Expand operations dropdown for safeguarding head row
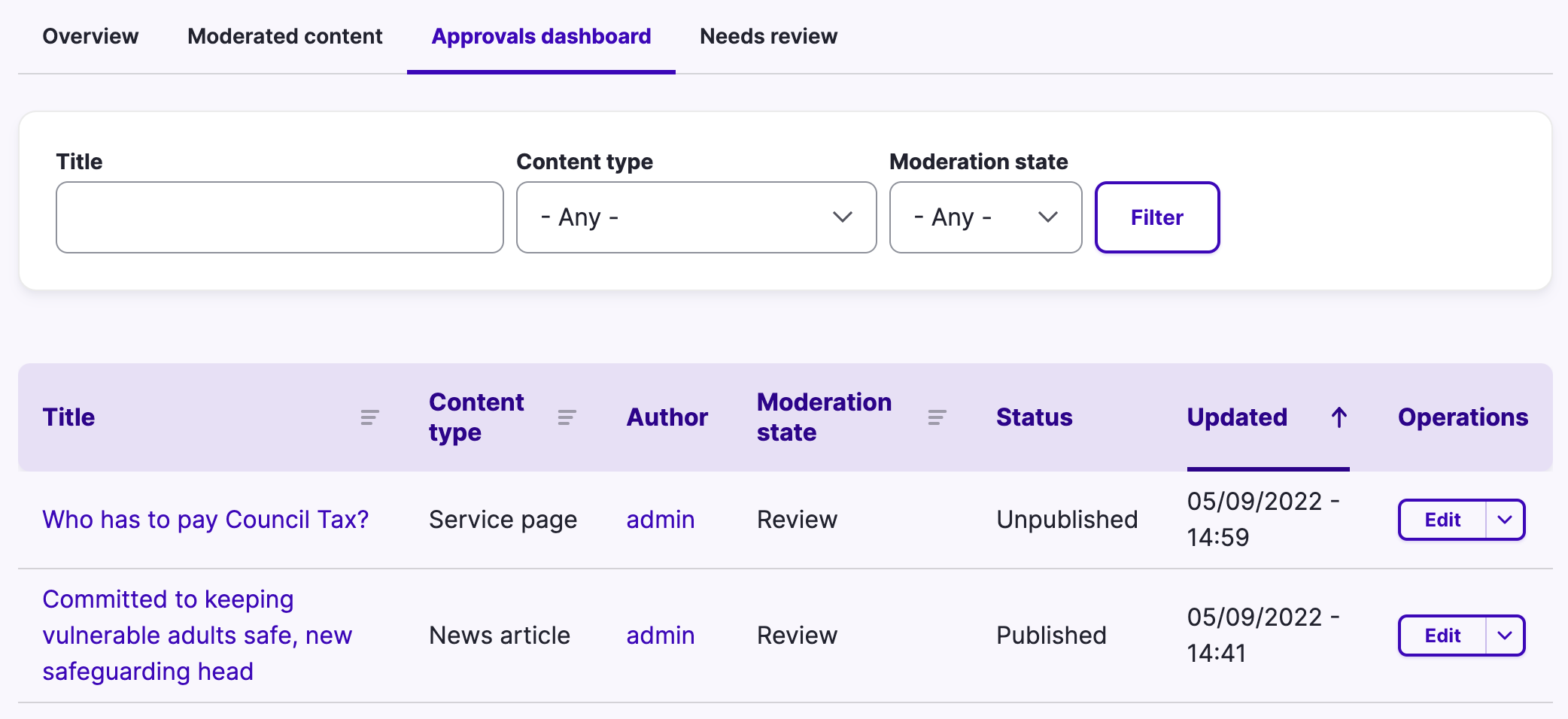The image size is (1568, 719). click(1505, 636)
